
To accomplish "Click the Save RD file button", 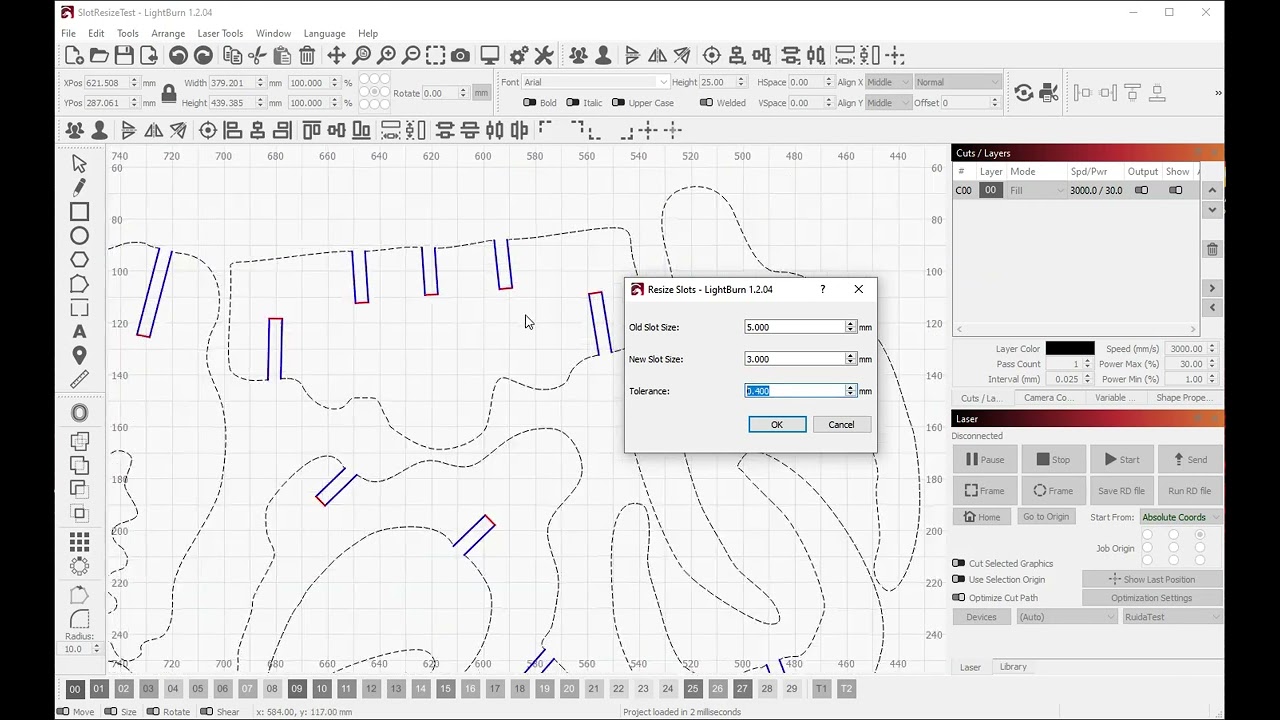I will point(1121,491).
